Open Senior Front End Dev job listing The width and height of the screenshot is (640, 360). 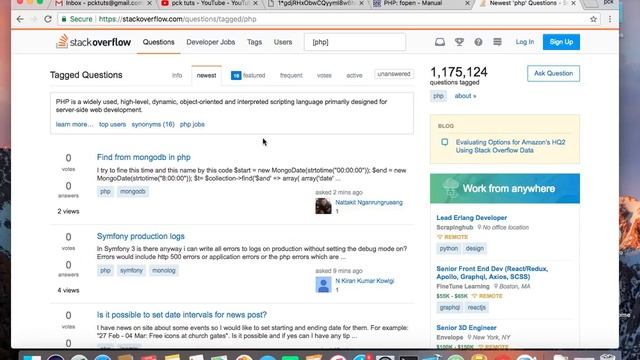492,273
